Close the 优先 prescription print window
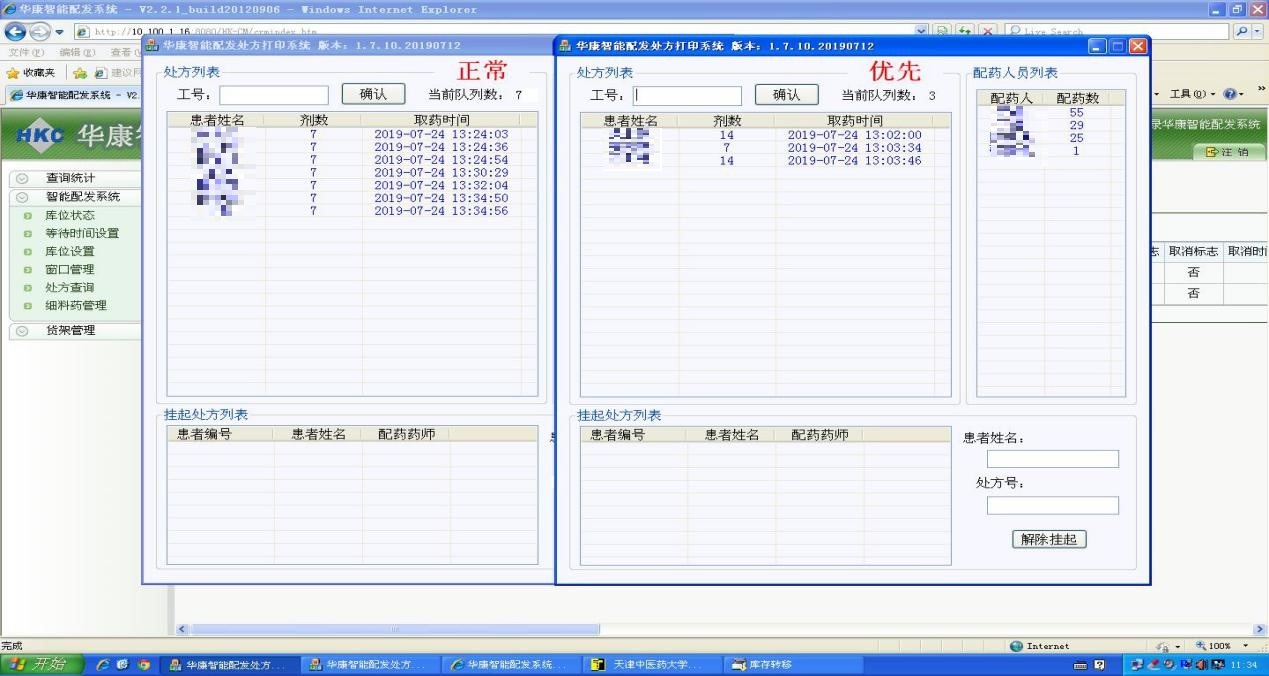Viewport: 1269px width, 676px height. tap(1137, 46)
